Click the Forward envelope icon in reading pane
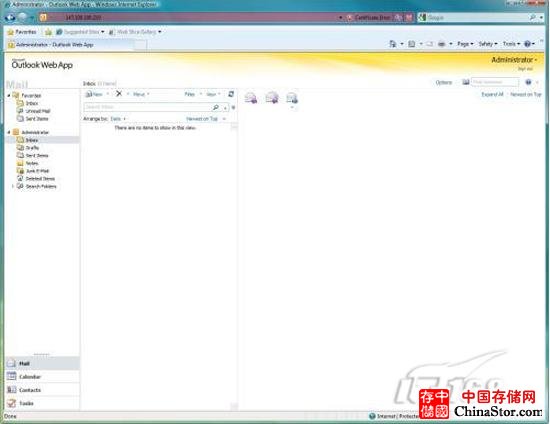 (x=292, y=98)
